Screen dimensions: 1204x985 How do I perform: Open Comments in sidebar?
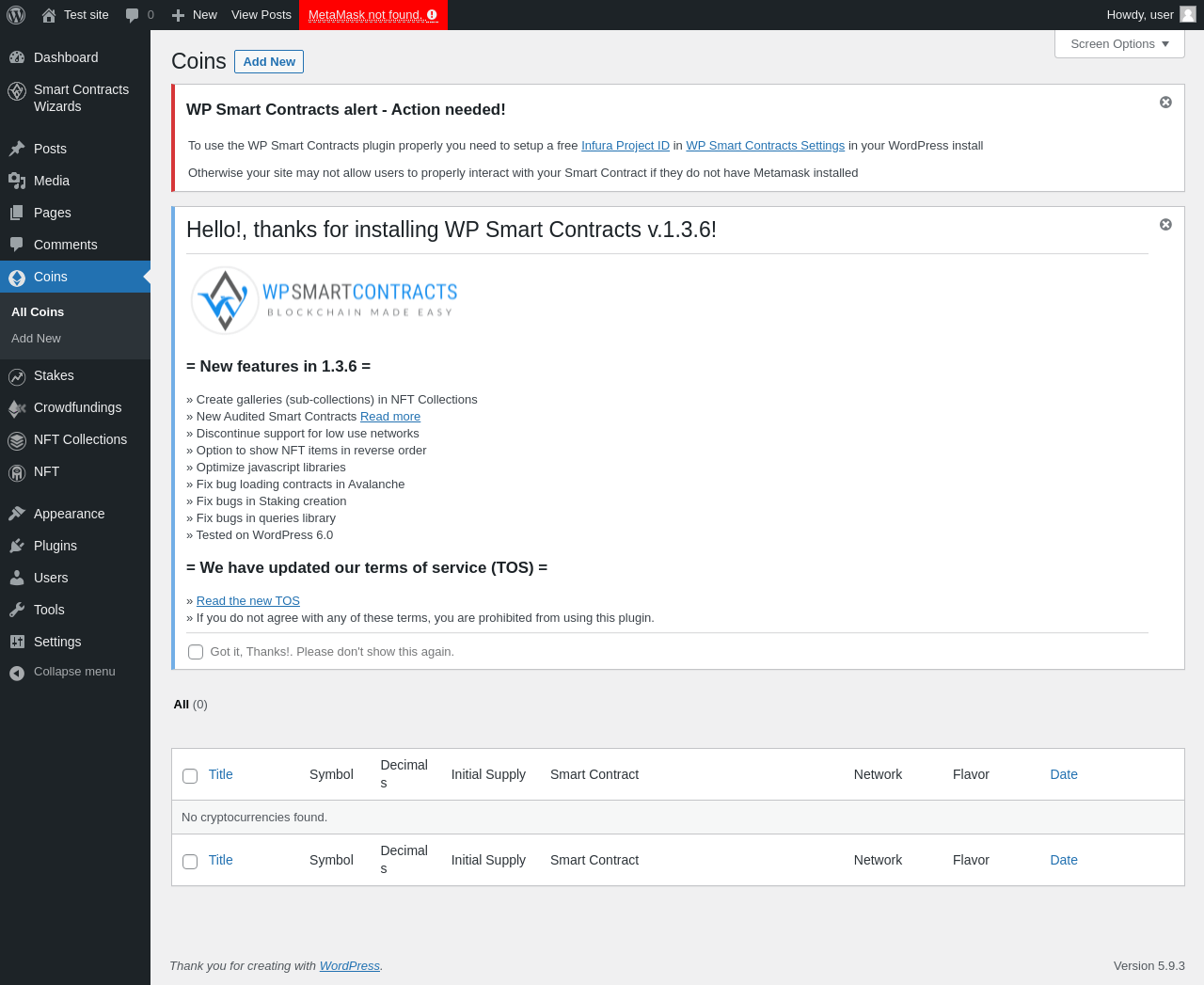tap(75, 245)
